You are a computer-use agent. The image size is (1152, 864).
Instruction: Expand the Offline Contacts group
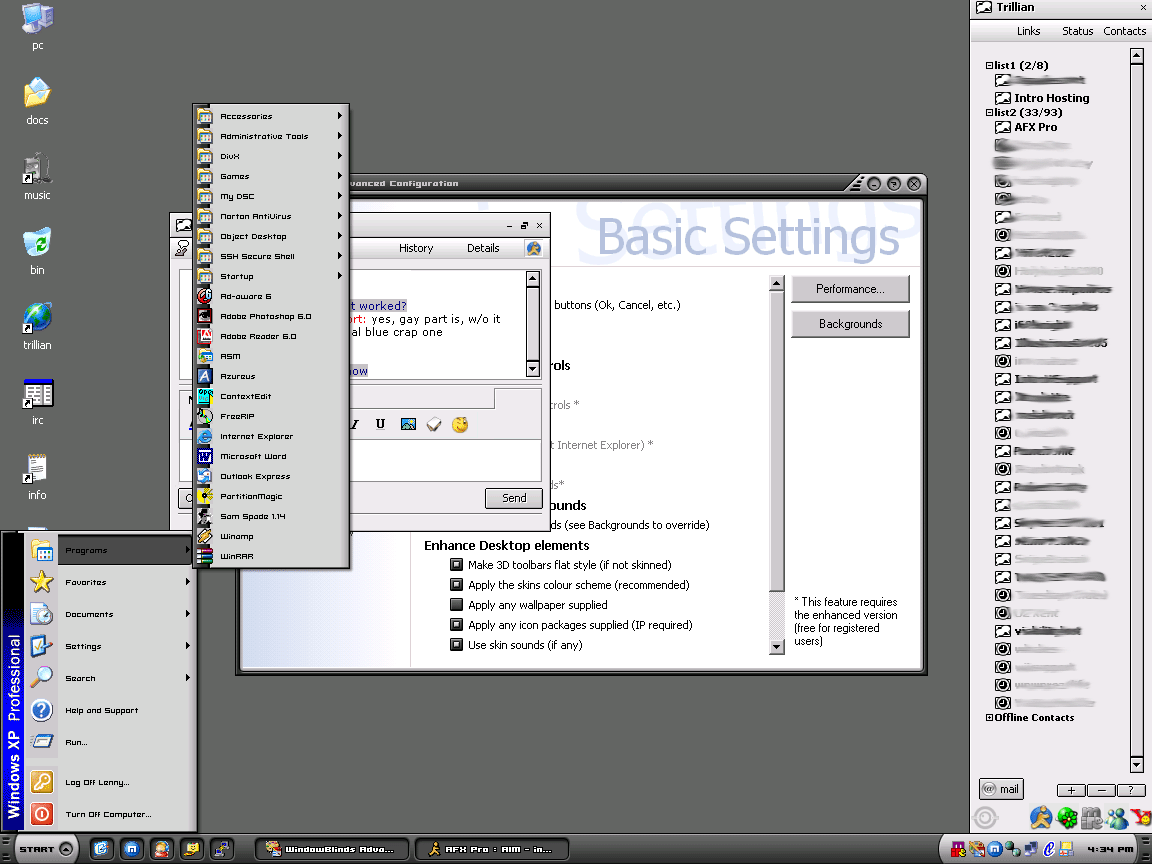(x=990, y=717)
